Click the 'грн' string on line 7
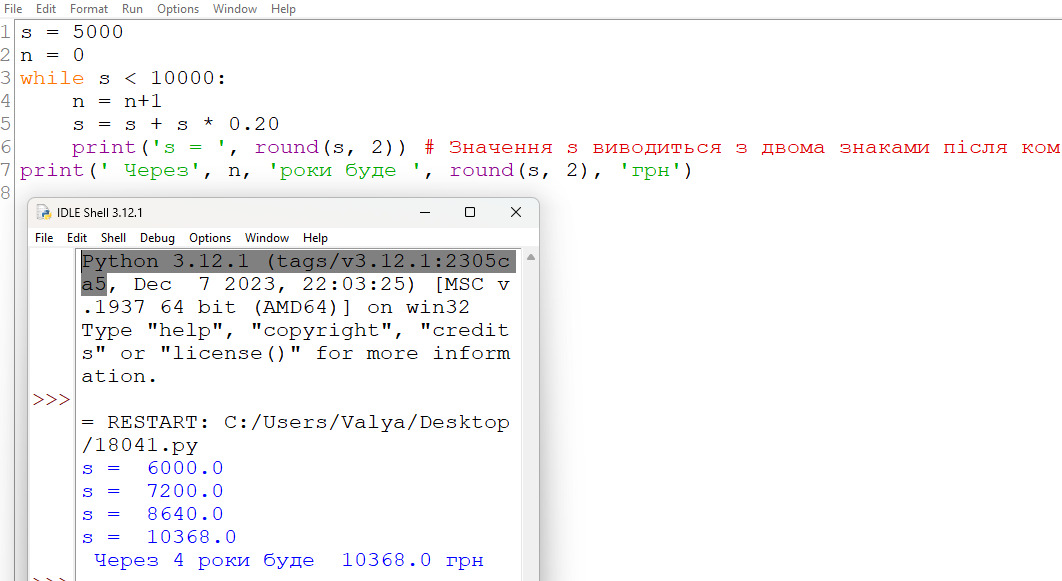Image resolution: width=1062 pixels, height=581 pixels. (x=650, y=170)
